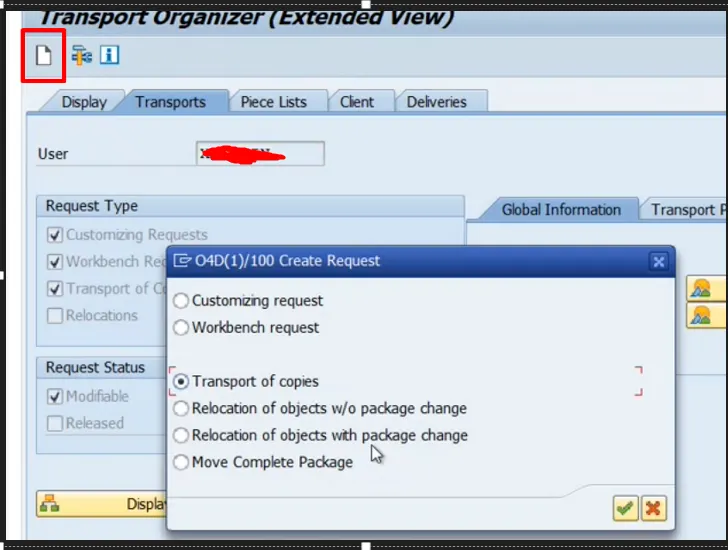Screen dimensions: 728x550
Task: Click the User input field
Action: pos(260,154)
